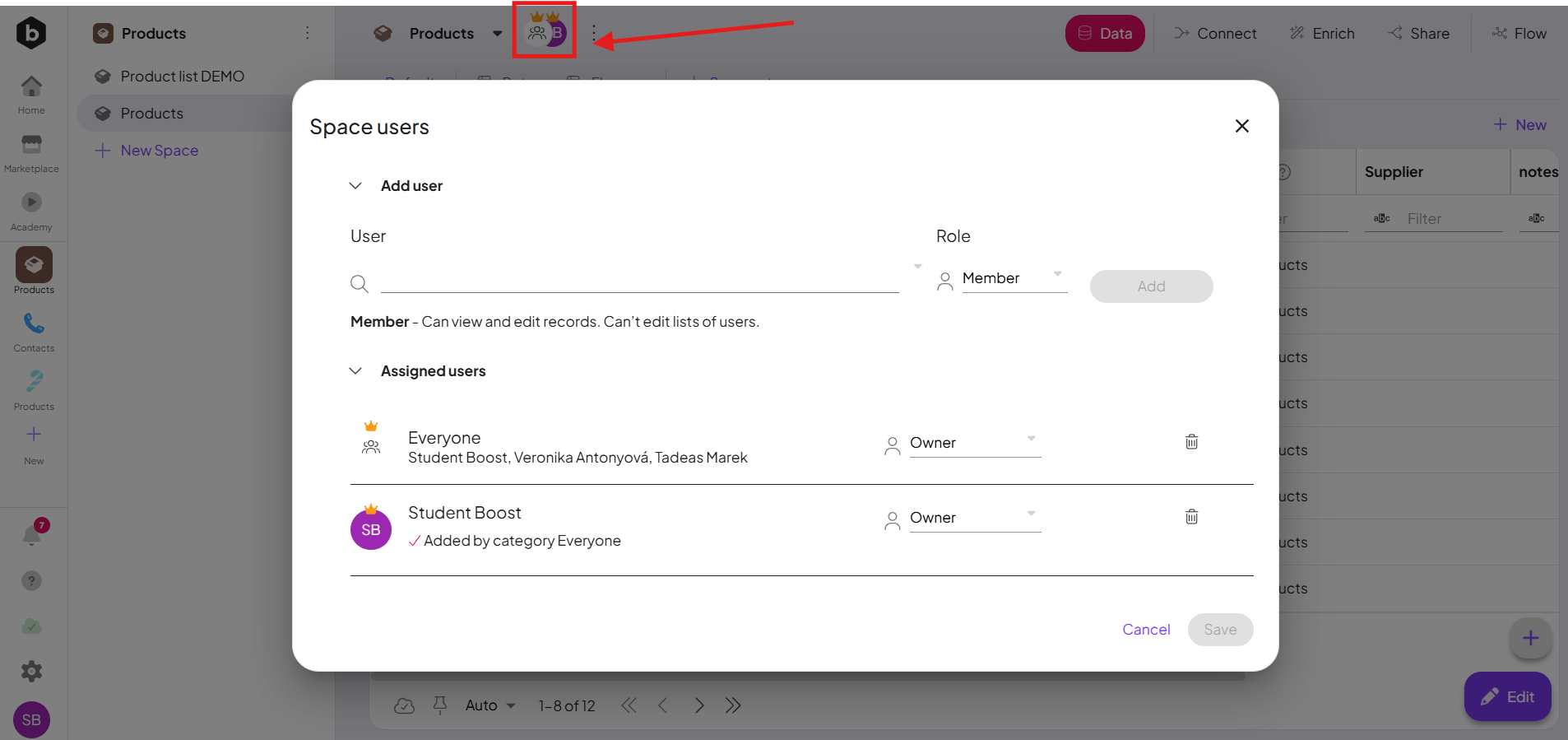Screen dimensions: 1568x740
Task: Click the user search input field
Action: point(638,283)
